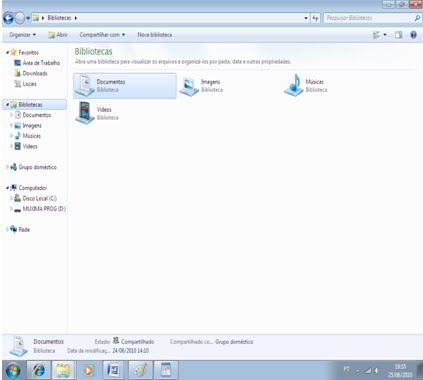423x380 pixels.
Task: Open Downloads in Favoritos
Action: (x=31, y=73)
